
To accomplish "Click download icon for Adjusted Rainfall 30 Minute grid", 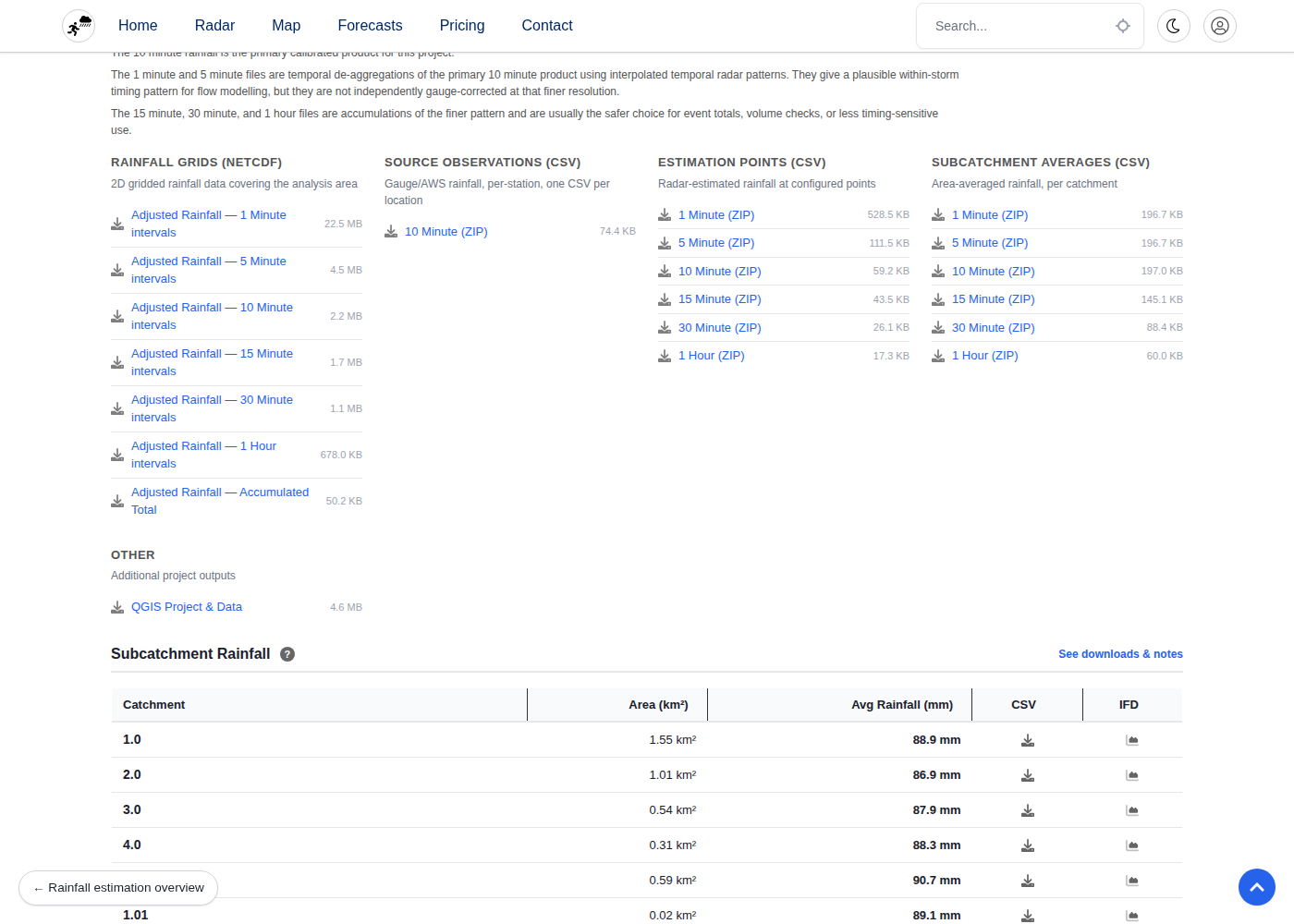I will coord(117,408).
